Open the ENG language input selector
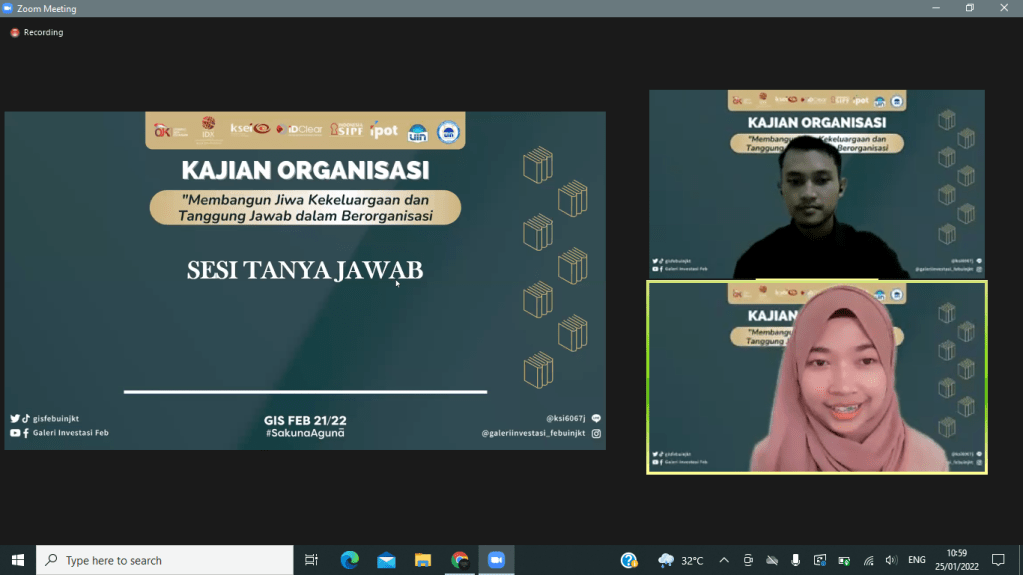This screenshot has width=1023, height=575. pyautogui.click(x=918, y=560)
